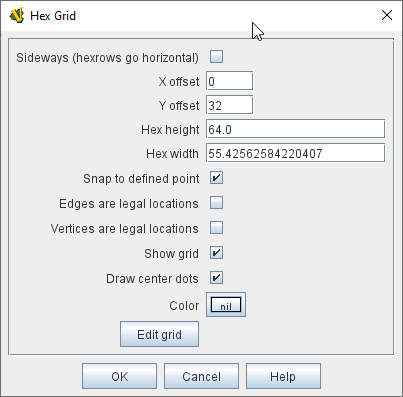
Task: Click the VASSAL icon in title bar
Action: pos(17,15)
